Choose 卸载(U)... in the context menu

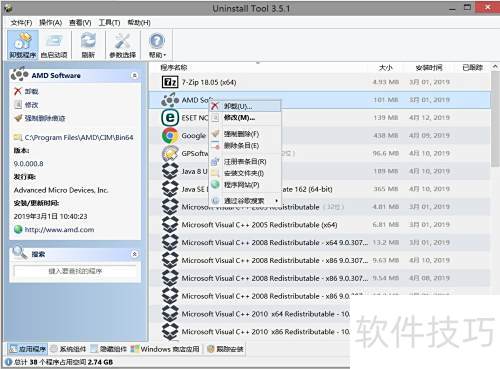click(245, 106)
